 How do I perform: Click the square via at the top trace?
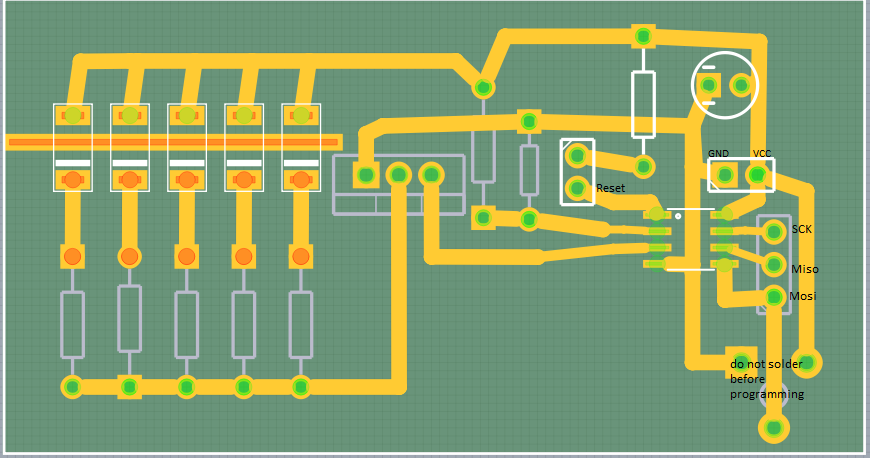click(643, 37)
